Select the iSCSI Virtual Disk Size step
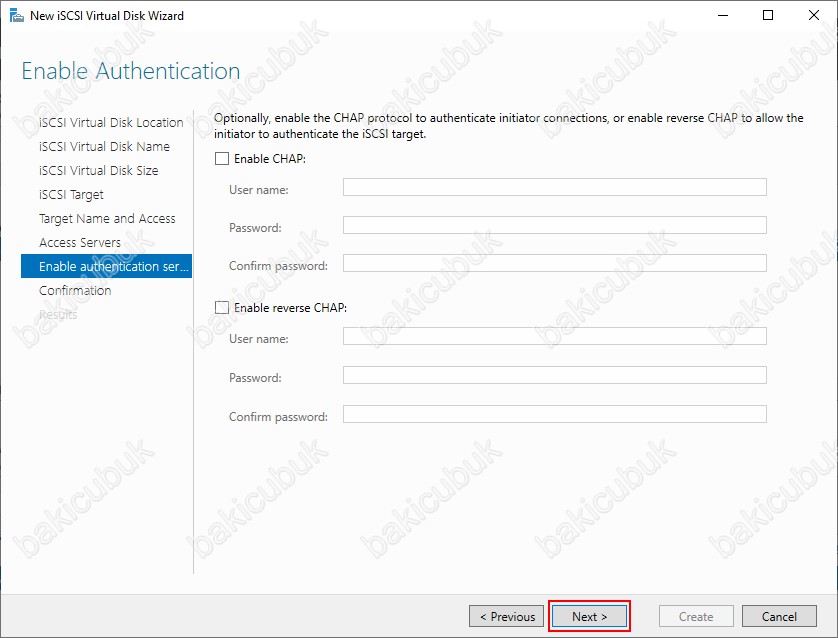 pyautogui.click(x=98, y=171)
